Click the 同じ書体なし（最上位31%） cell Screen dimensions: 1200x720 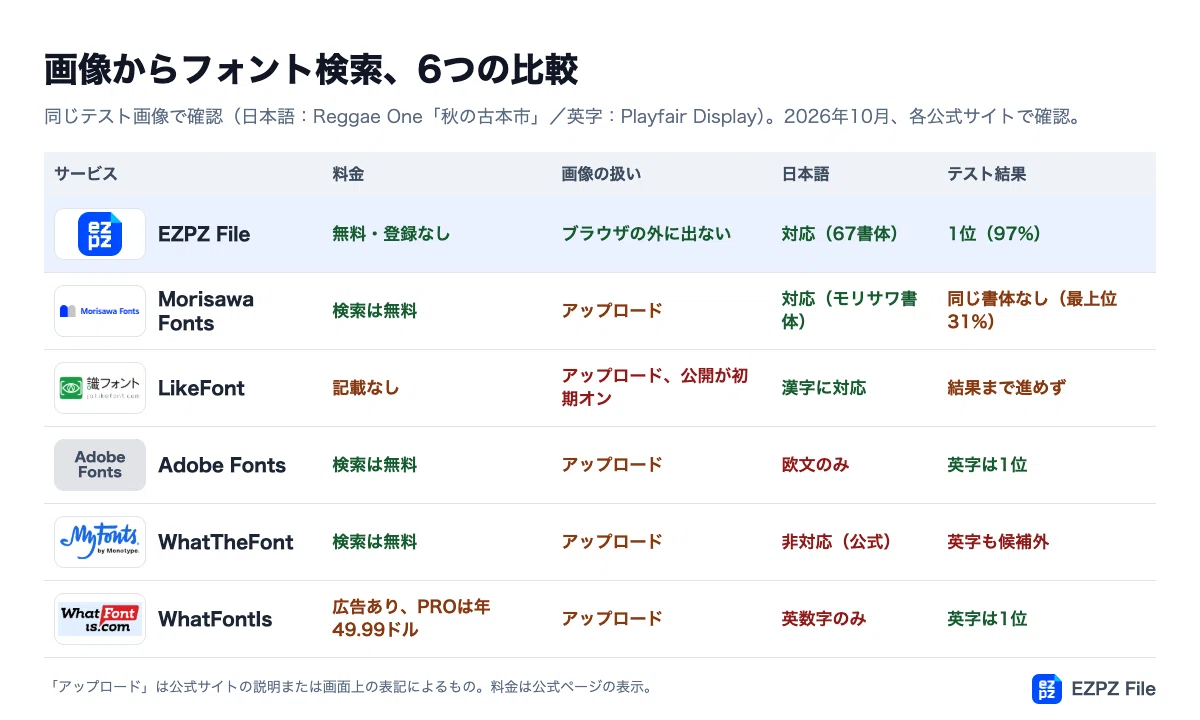pos(1032,311)
